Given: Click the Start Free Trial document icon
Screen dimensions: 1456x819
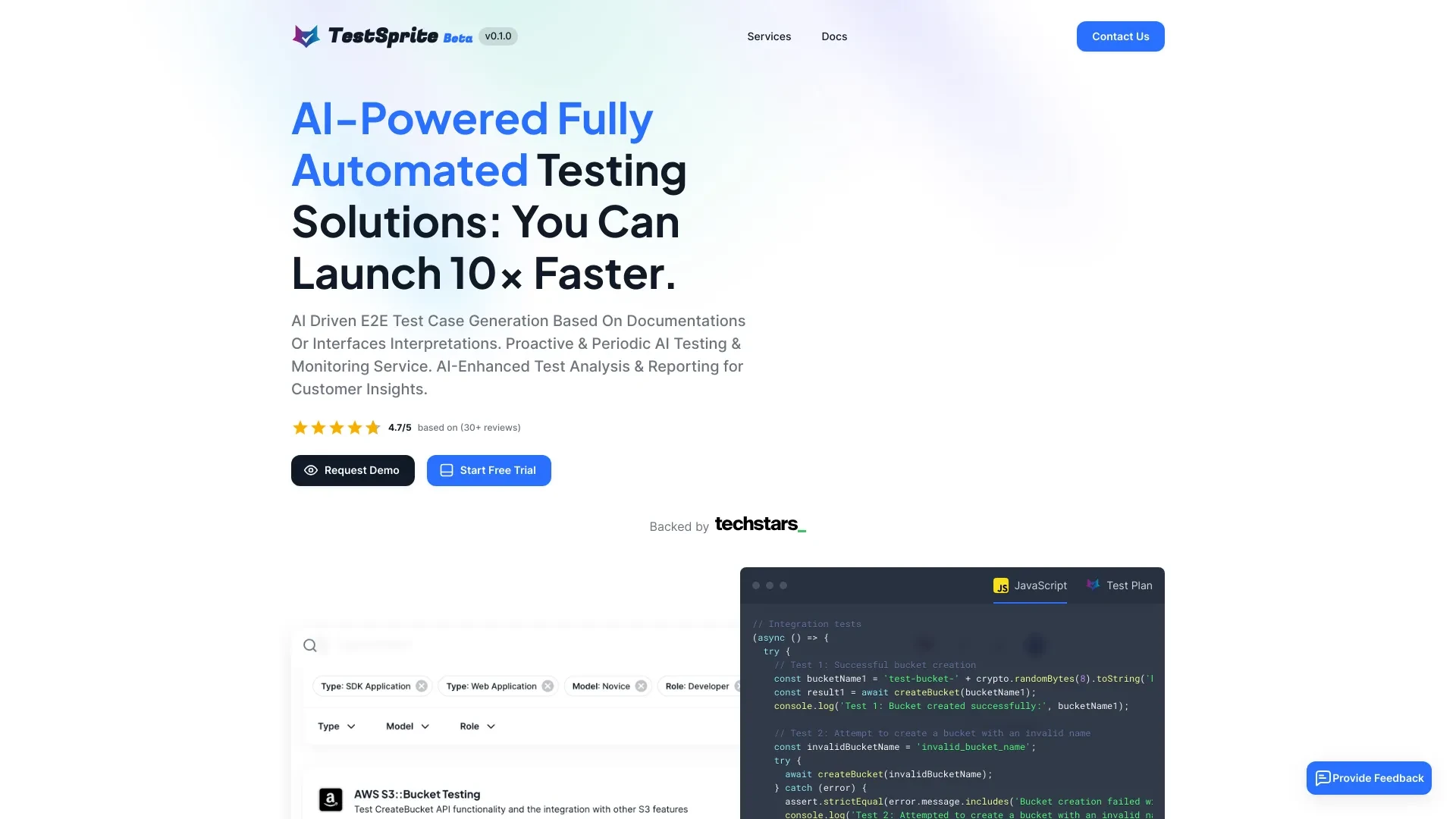Looking at the screenshot, I should pyautogui.click(x=447, y=470).
